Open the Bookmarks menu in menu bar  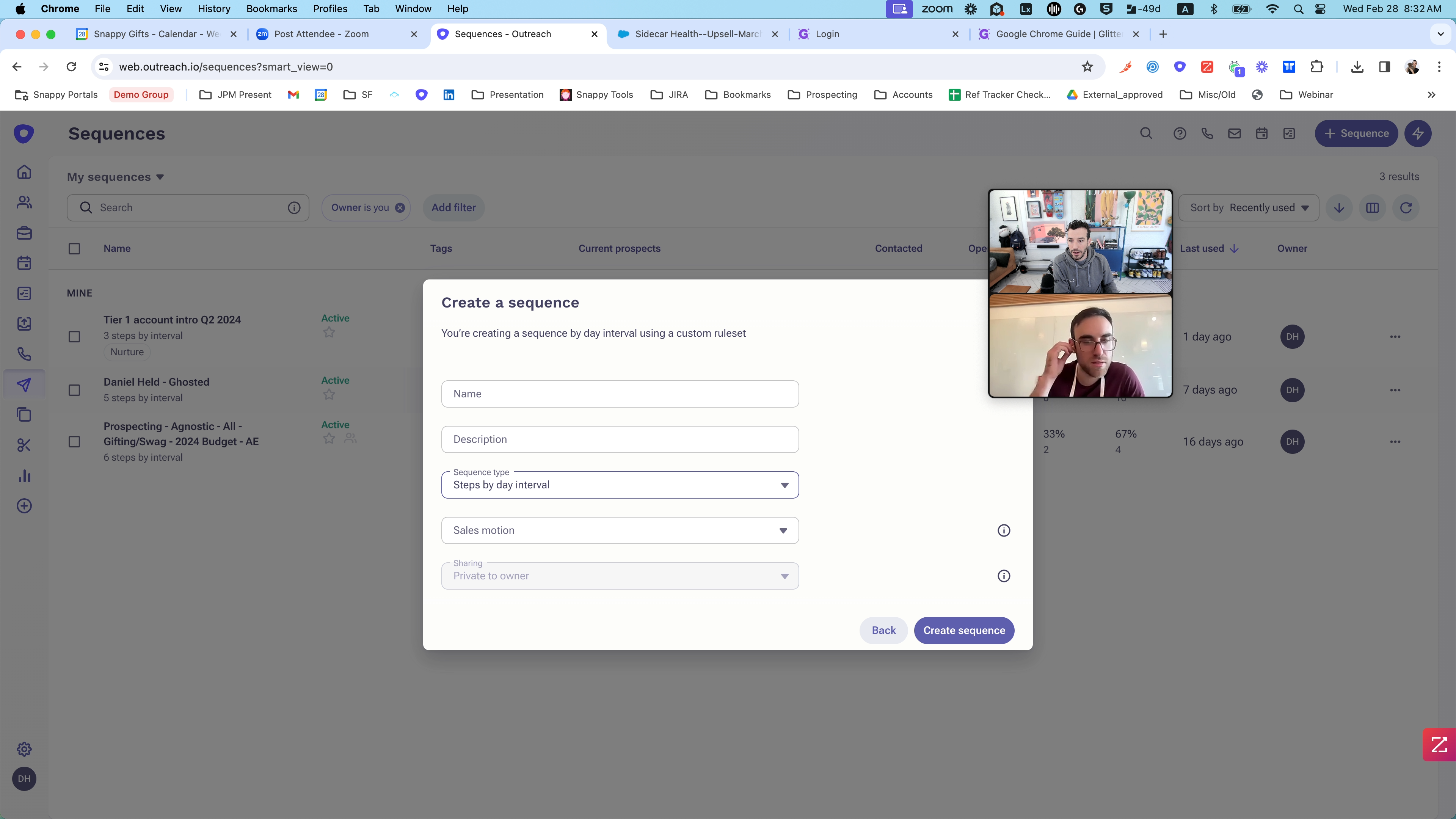271,8
